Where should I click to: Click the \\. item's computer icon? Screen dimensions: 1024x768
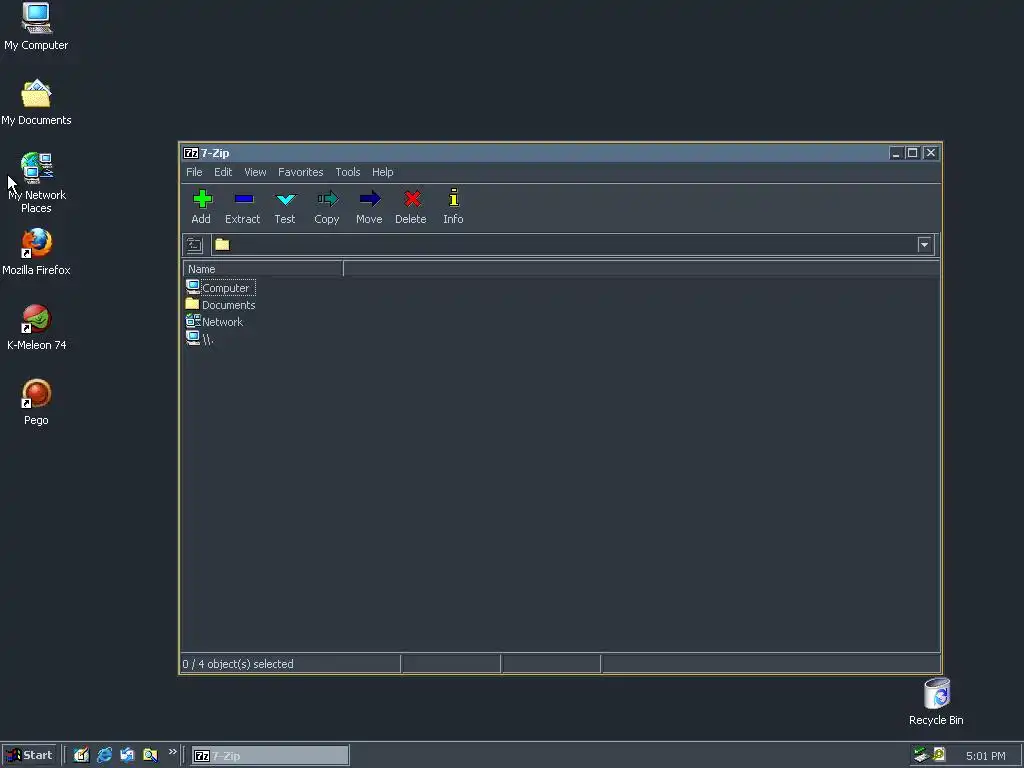[193, 338]
